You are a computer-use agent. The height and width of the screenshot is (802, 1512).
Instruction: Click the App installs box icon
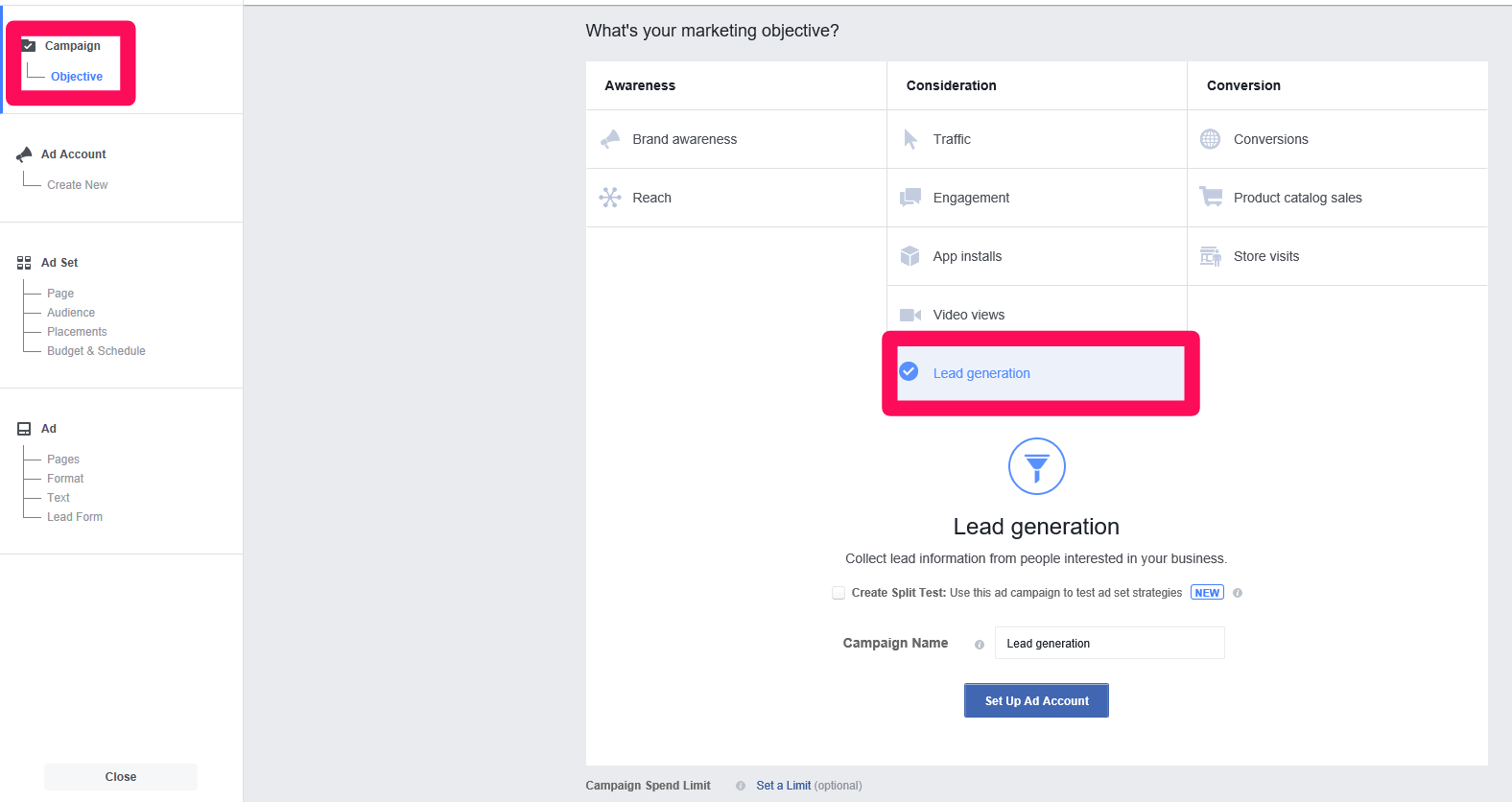pos(910,256)
